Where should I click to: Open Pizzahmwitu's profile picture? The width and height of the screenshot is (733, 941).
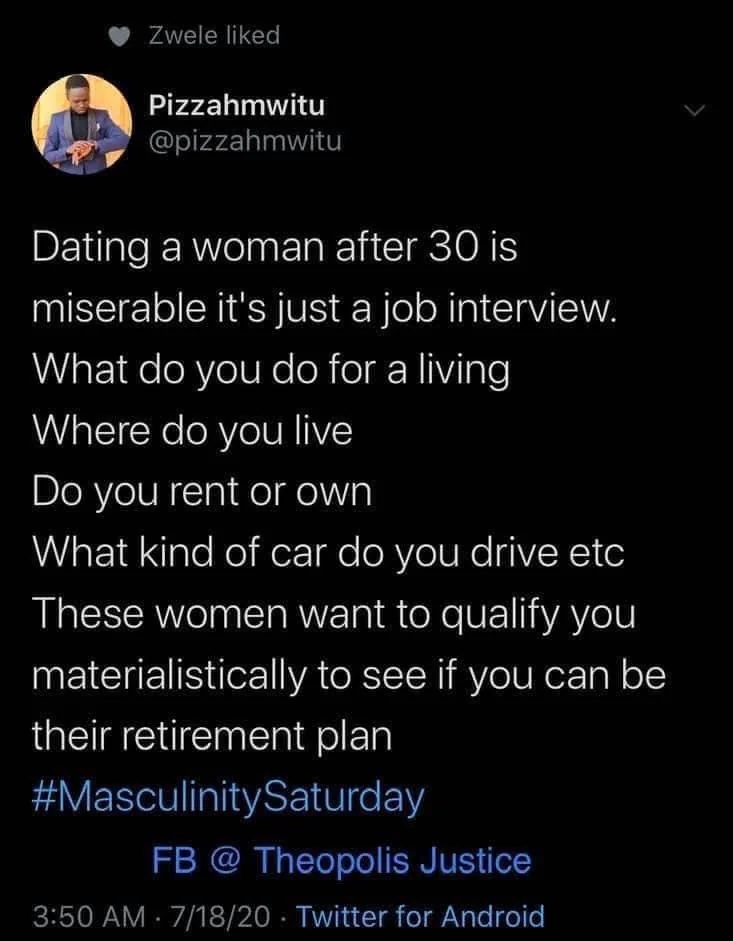(82, 124)
